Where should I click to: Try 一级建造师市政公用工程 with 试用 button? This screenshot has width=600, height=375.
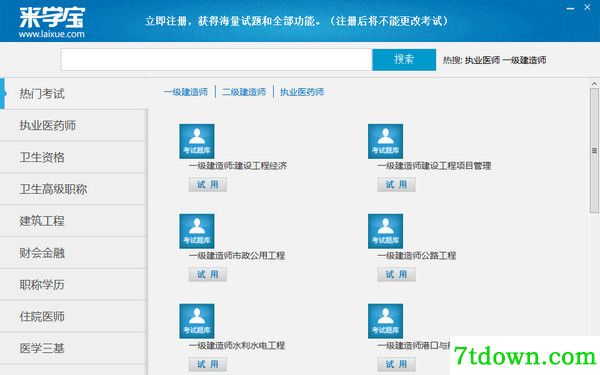click(x=208, y=274)
